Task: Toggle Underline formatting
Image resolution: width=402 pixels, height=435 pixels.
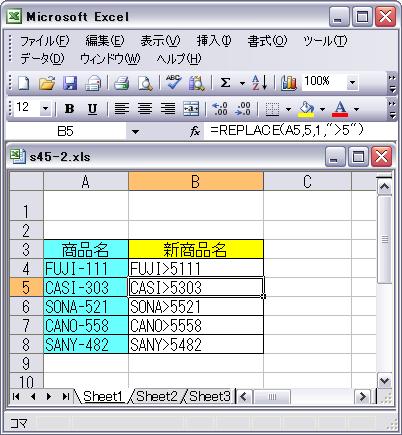Action: 92,109
